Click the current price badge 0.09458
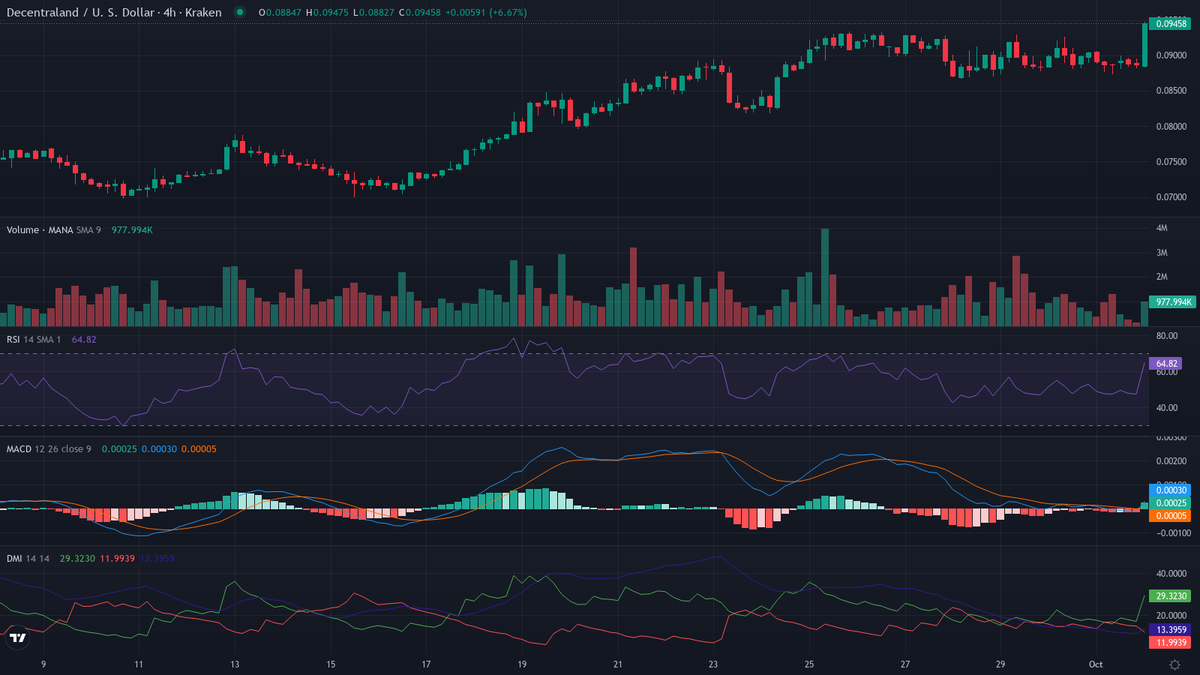Image resolution: width=1200 pixels, height=675 pixels. pyautogui.click(x=1172, y=23)
